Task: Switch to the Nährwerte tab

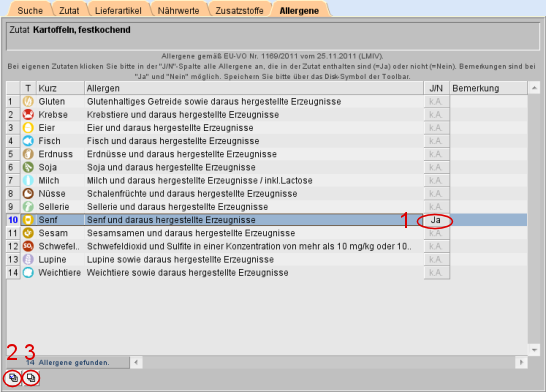Action: [178, 10]
